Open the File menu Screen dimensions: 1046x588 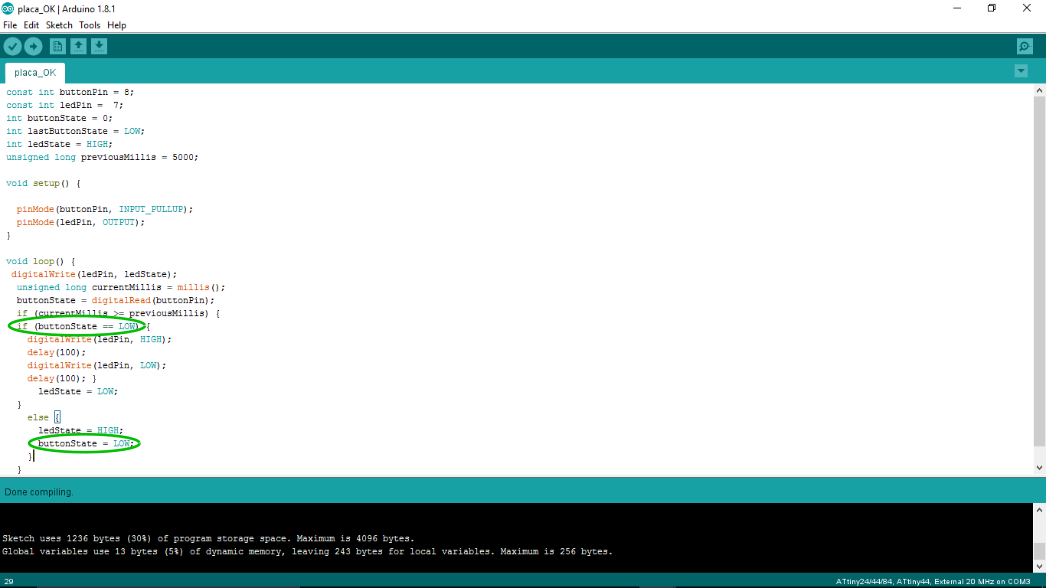point(10,25)
